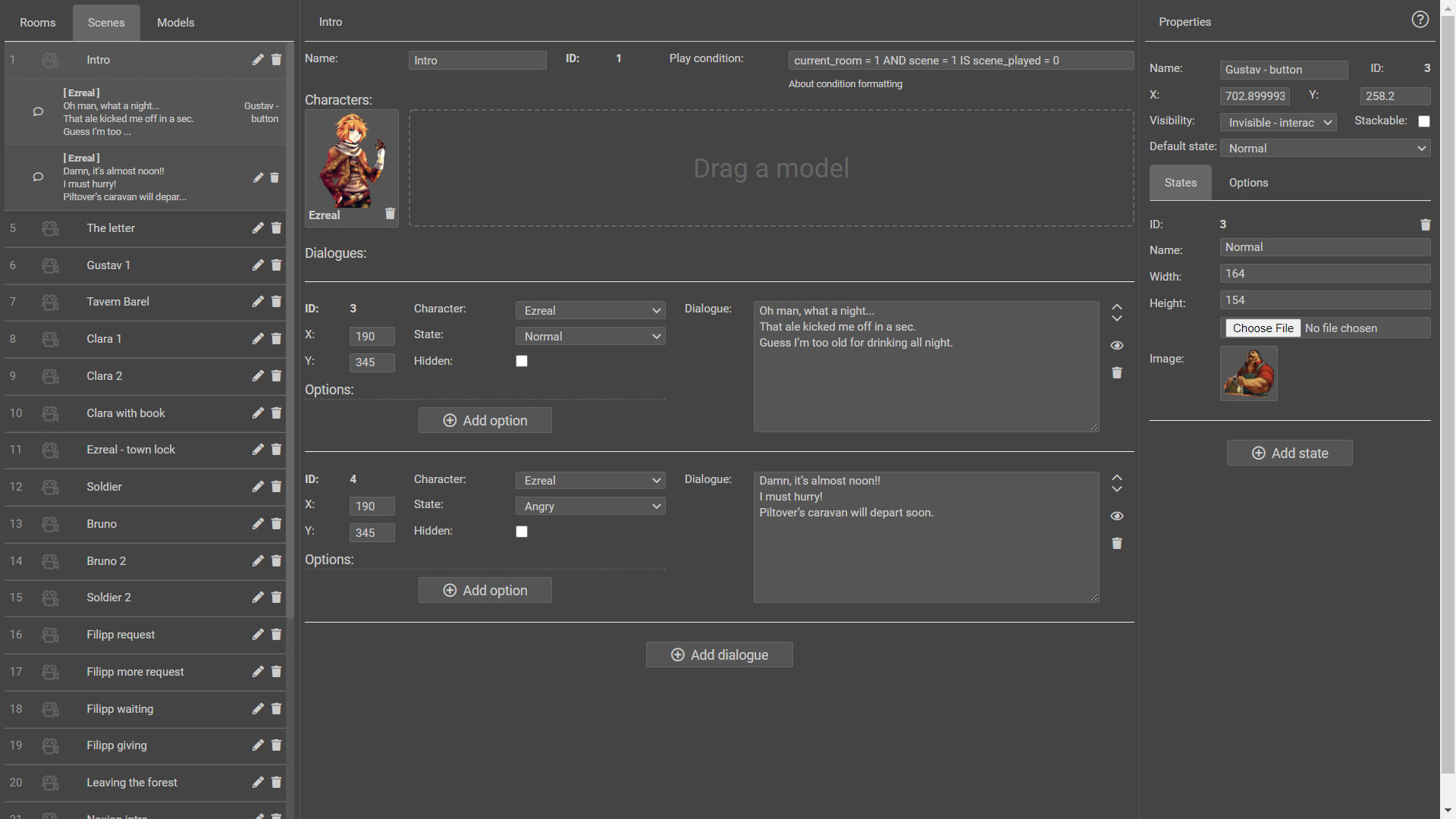The width and height of the screenshot is (1456, 819).
Task: Edit the 'The letter' scene pencil icon
Action: (258, 228)
